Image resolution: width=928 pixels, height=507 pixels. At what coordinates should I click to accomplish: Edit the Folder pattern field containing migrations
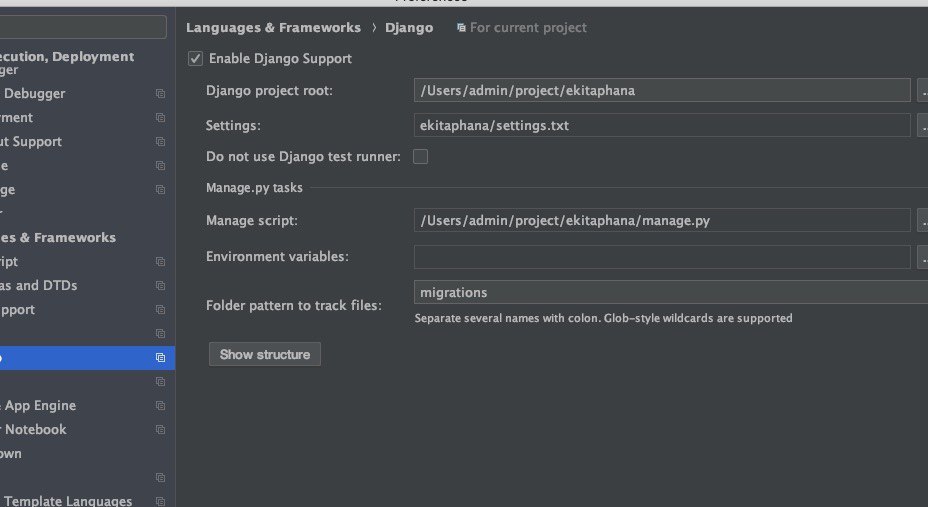pos(671,292)
